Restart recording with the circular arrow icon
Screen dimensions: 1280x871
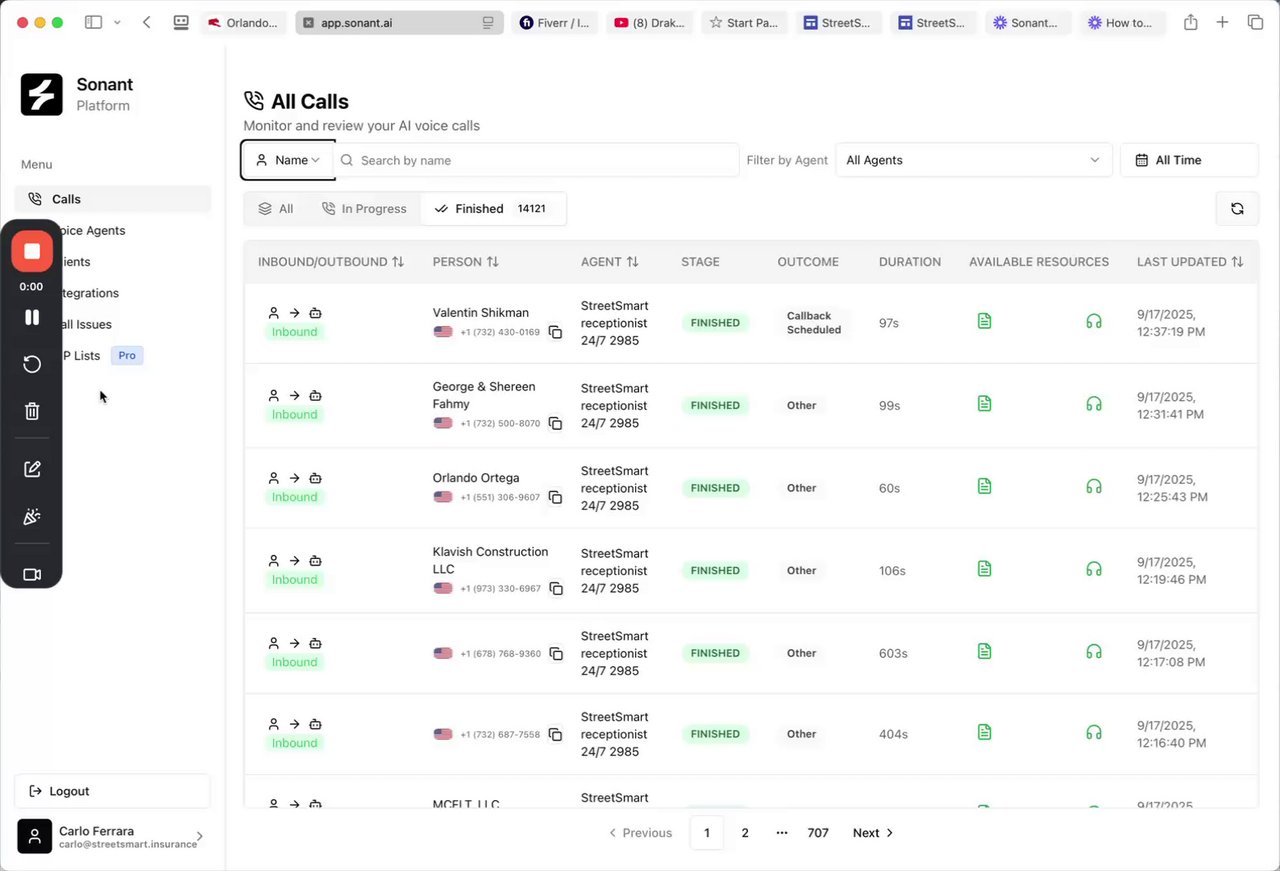[32, 364]
